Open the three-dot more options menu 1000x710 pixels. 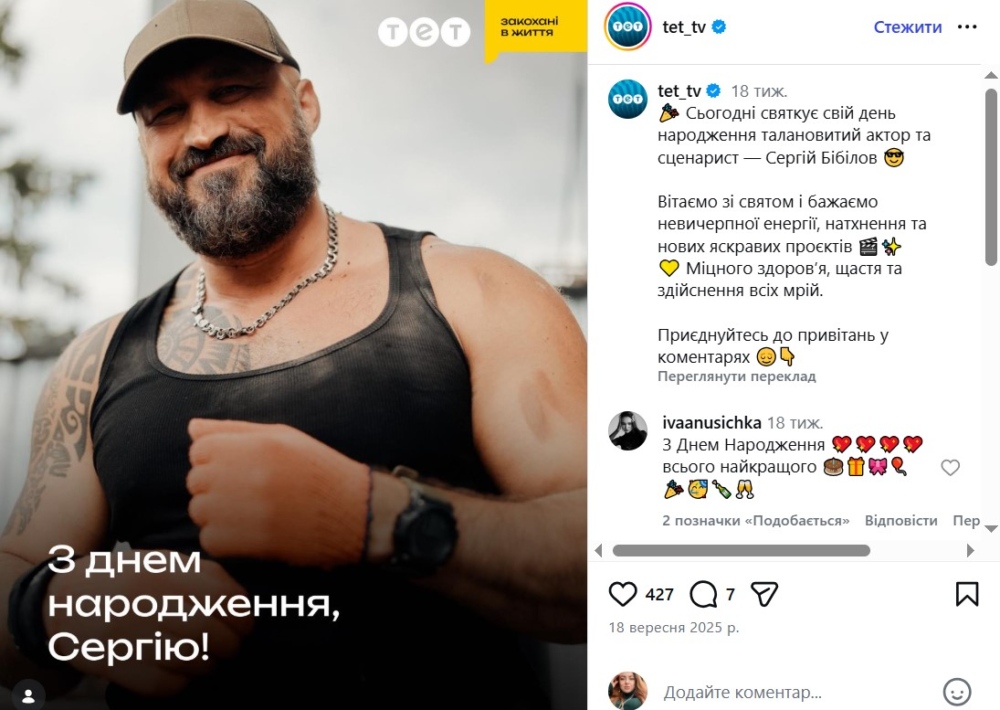(967, 27)
